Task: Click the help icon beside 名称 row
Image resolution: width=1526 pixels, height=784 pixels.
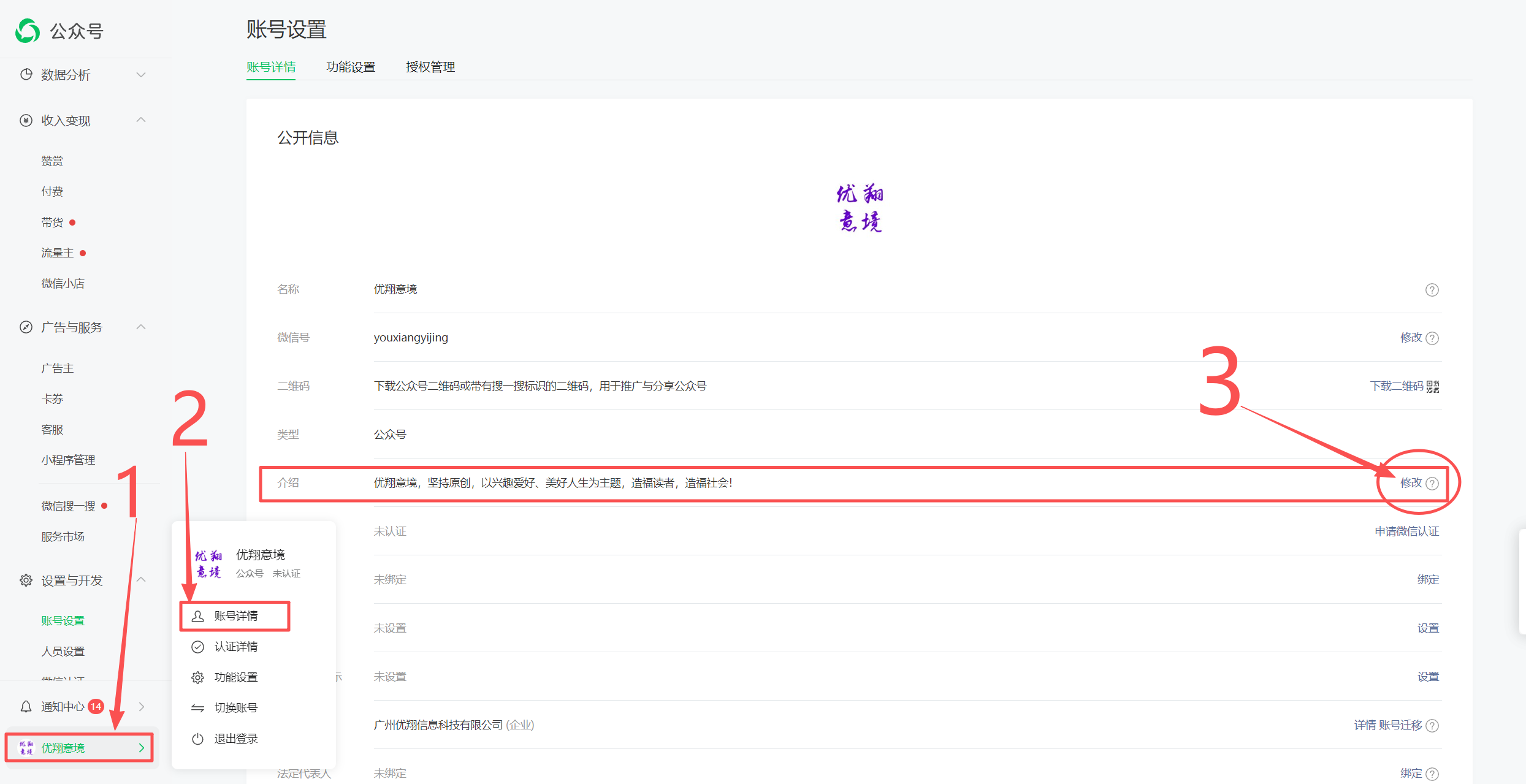Action: 1432,290
